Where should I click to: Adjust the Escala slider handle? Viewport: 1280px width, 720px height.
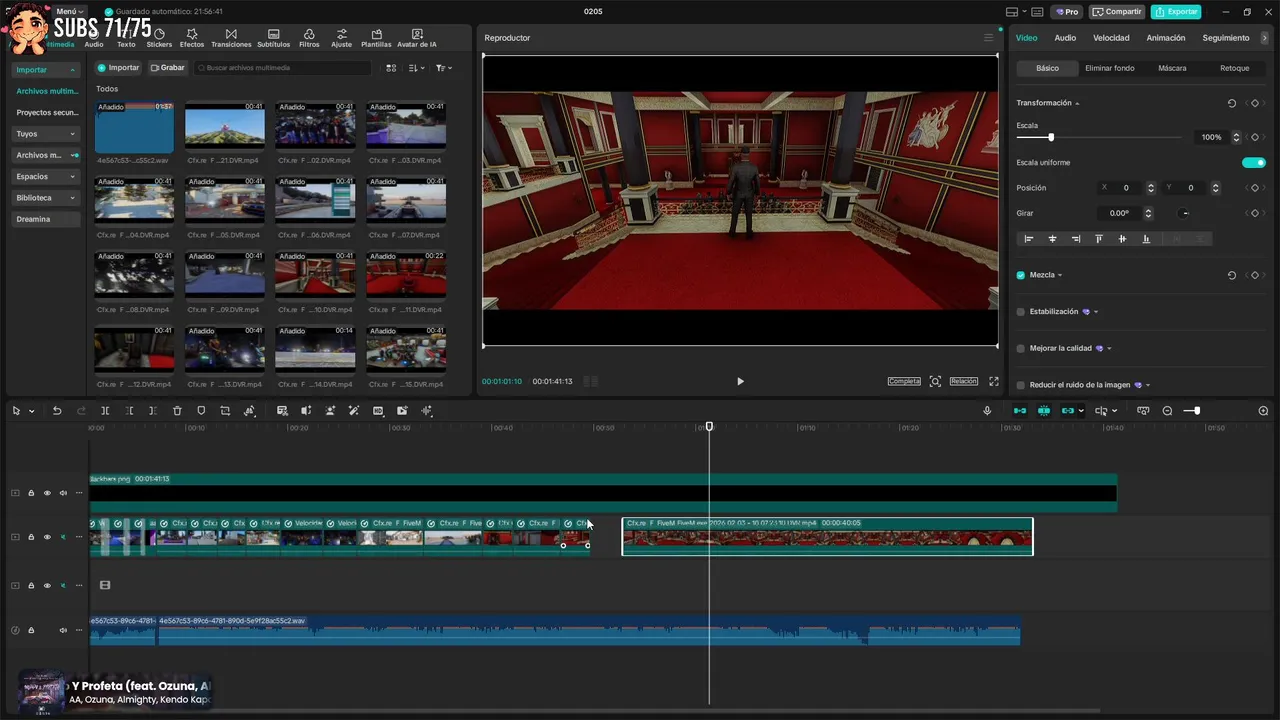pos(1051,137)
